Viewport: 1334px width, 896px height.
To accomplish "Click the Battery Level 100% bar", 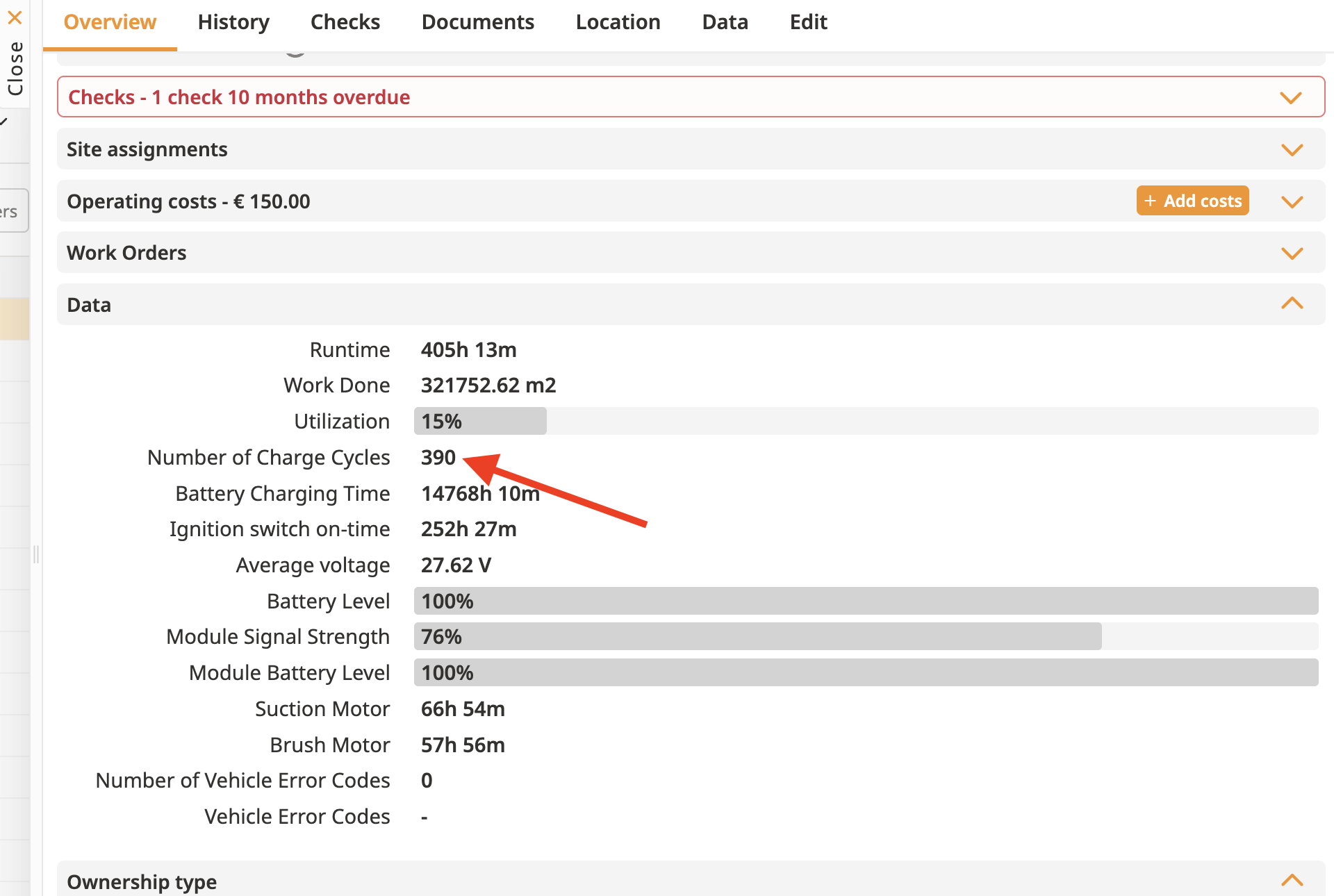I will (x=865, y=601).
